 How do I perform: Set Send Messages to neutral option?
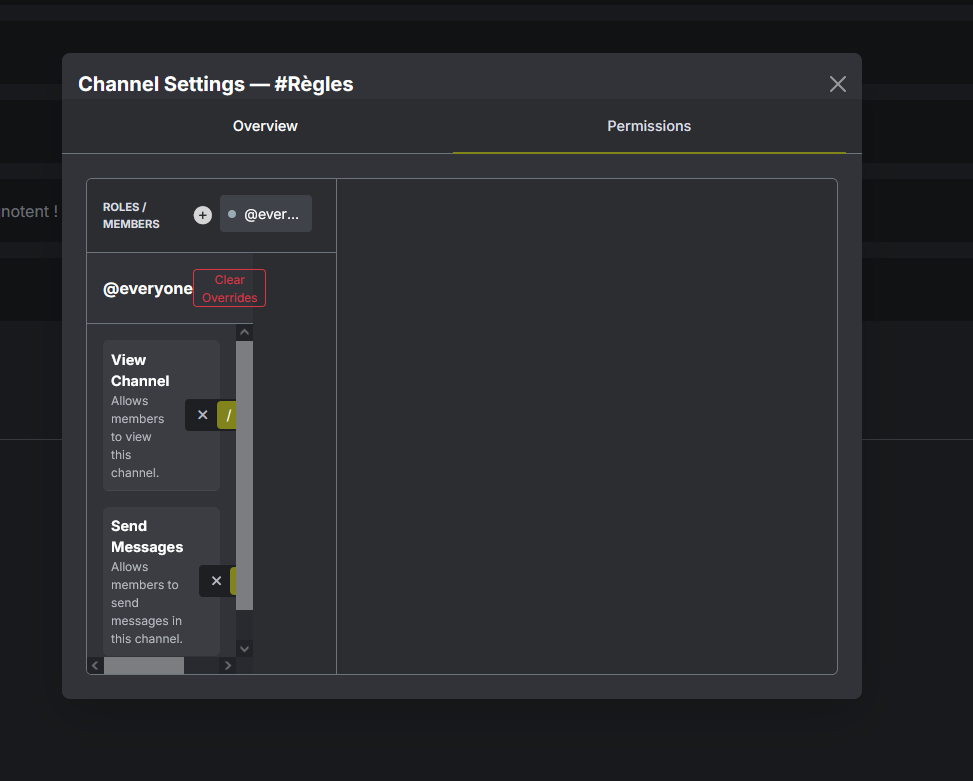(x=233, y=581)
